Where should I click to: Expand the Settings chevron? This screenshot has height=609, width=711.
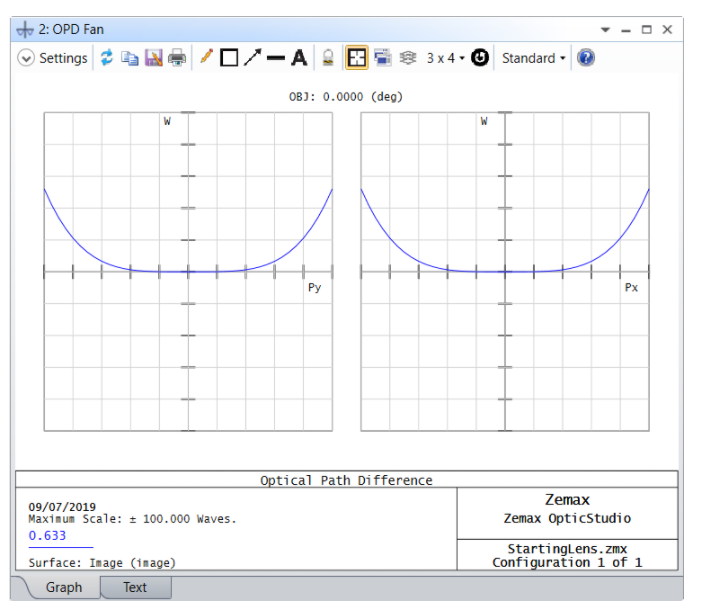click(26, 58)
